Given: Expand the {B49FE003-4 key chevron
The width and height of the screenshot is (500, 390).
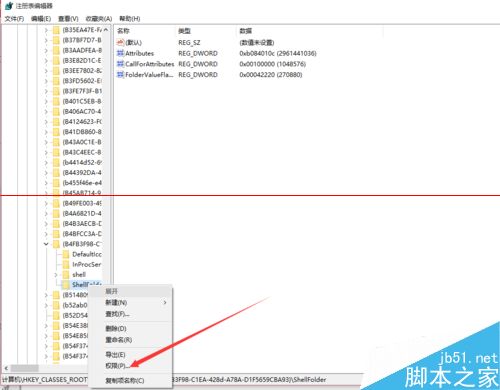Looking at the screenshot, I should [46, 203].
